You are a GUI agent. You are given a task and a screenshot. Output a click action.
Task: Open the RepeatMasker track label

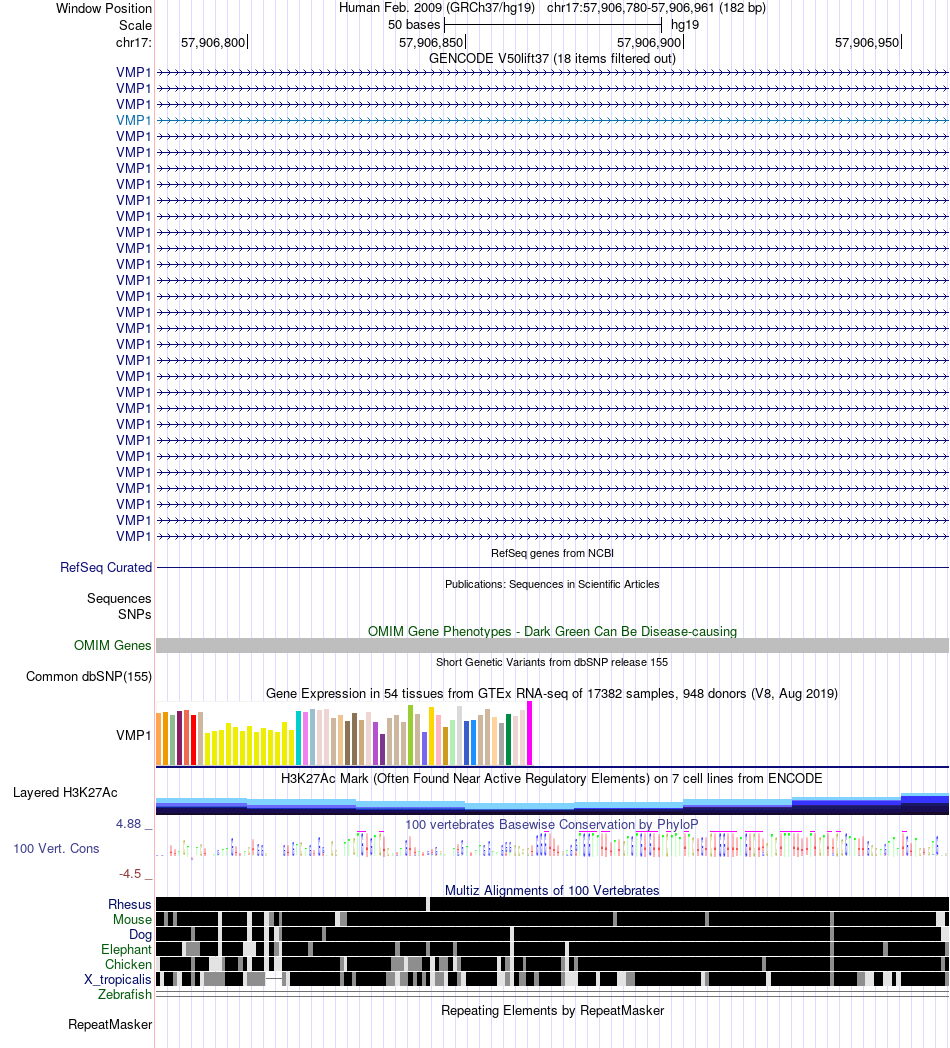(110, 1025)
